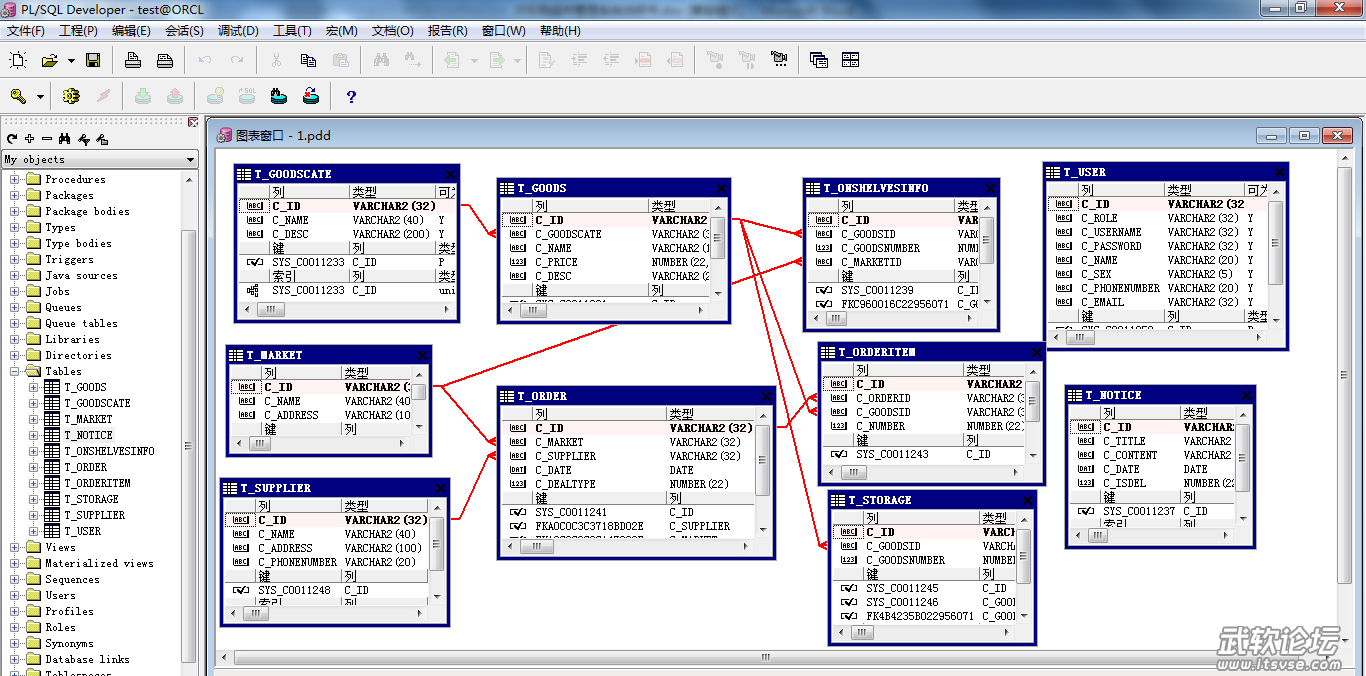Click the plus icon in object browser toolbar

pos(30,139)
